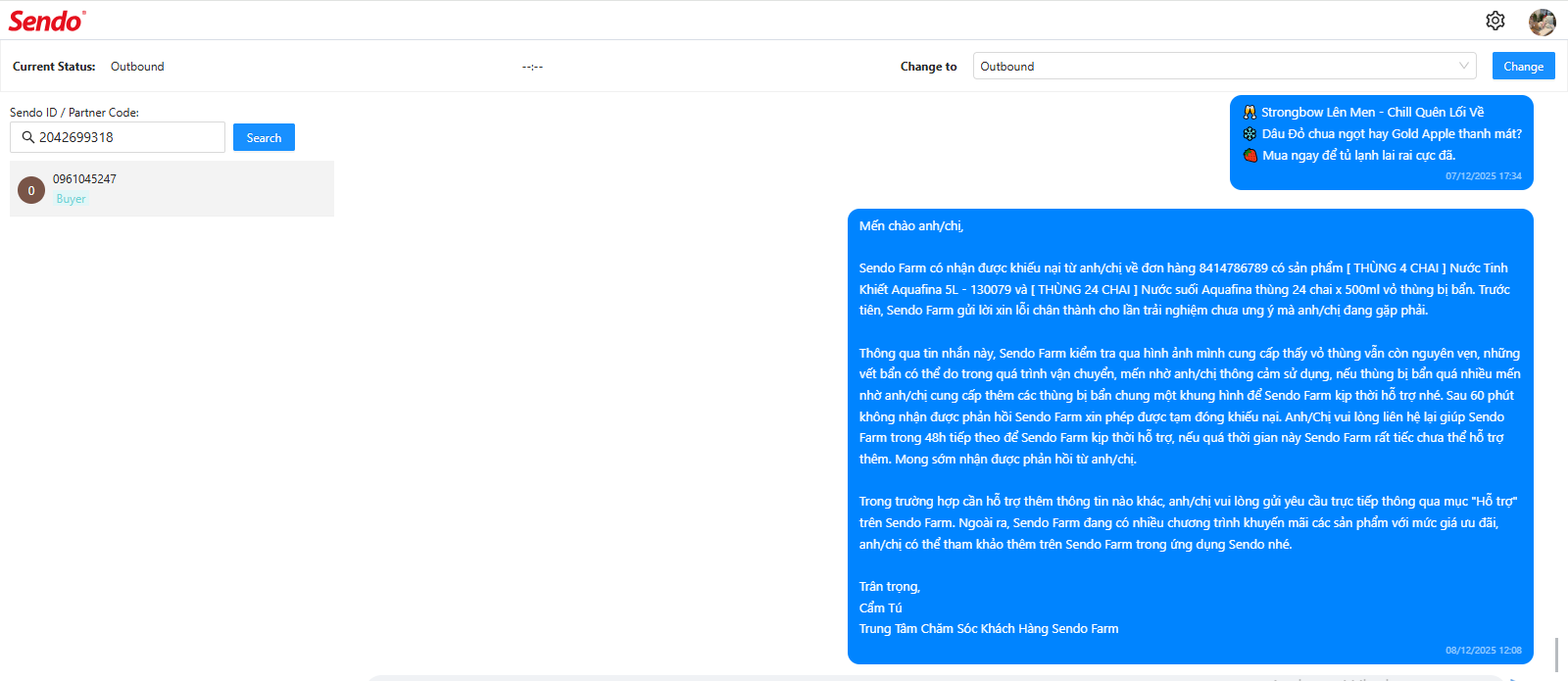Click timestamp 08/12/2025 12:08
This screenshot has height=681, width=1568.
(1483, 650)
